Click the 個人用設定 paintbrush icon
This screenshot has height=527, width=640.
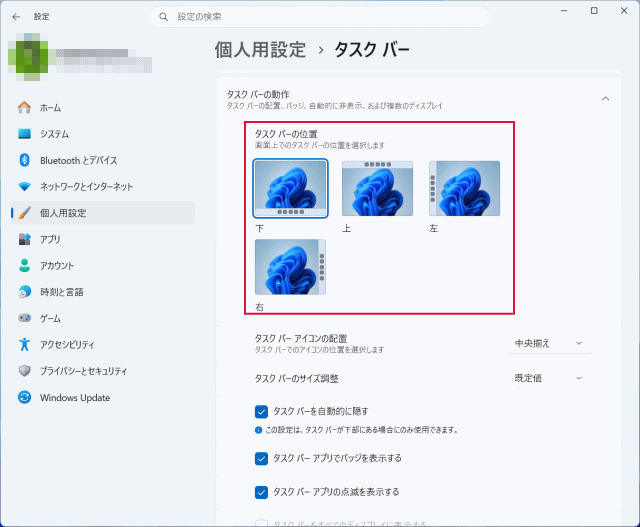pos(24,213)
